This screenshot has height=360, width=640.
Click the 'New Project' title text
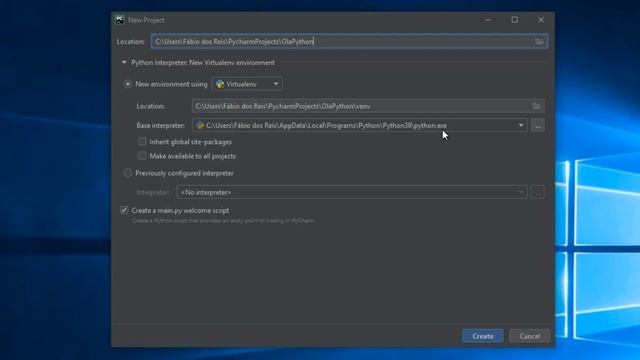click(146, 20)
